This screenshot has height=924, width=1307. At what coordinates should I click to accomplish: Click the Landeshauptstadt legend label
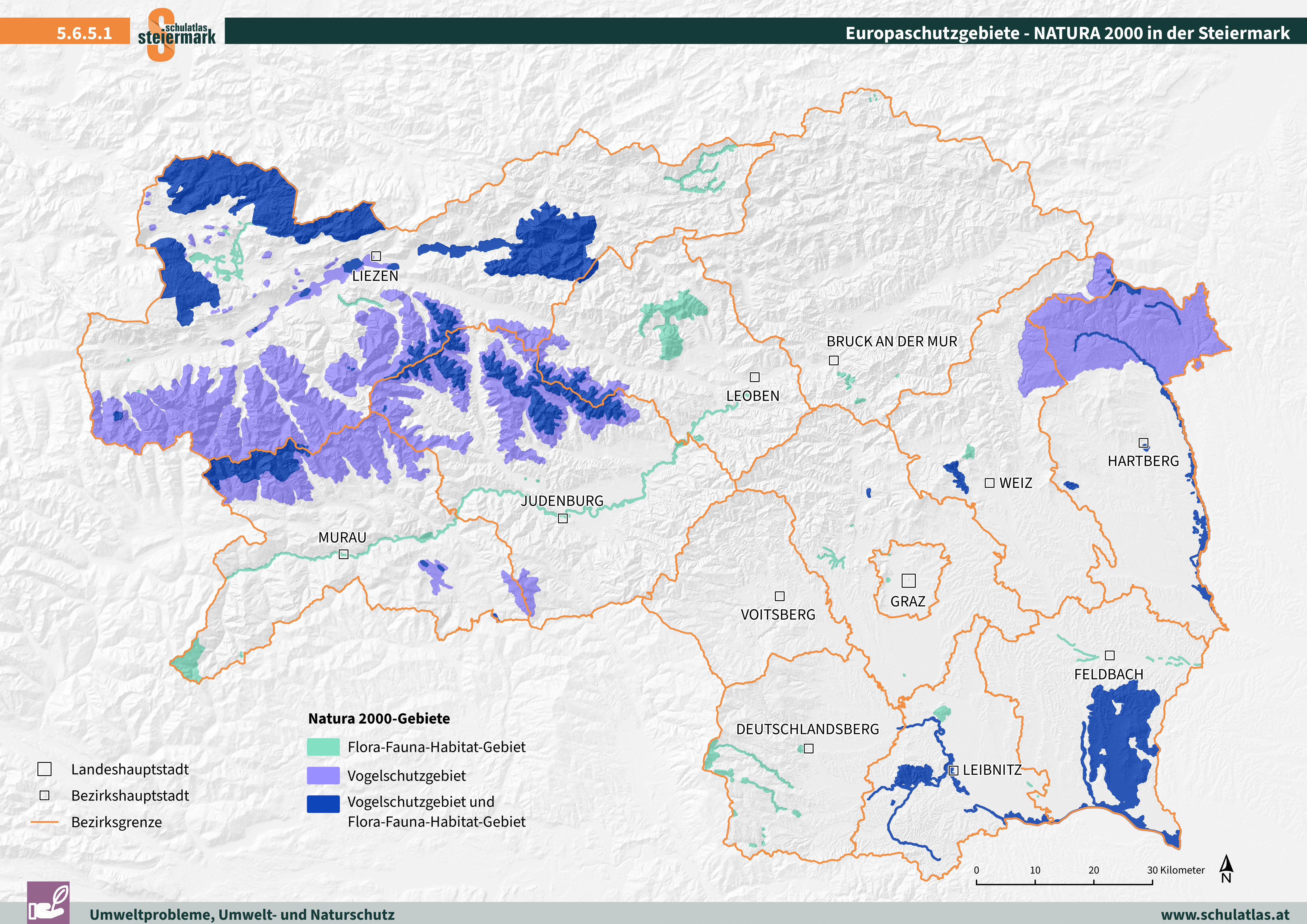130,770
